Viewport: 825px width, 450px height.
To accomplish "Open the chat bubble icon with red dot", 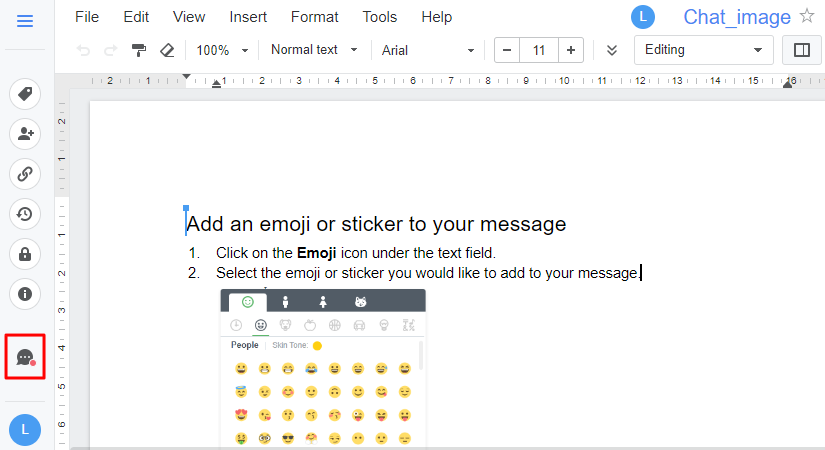I will coord(26,358).
